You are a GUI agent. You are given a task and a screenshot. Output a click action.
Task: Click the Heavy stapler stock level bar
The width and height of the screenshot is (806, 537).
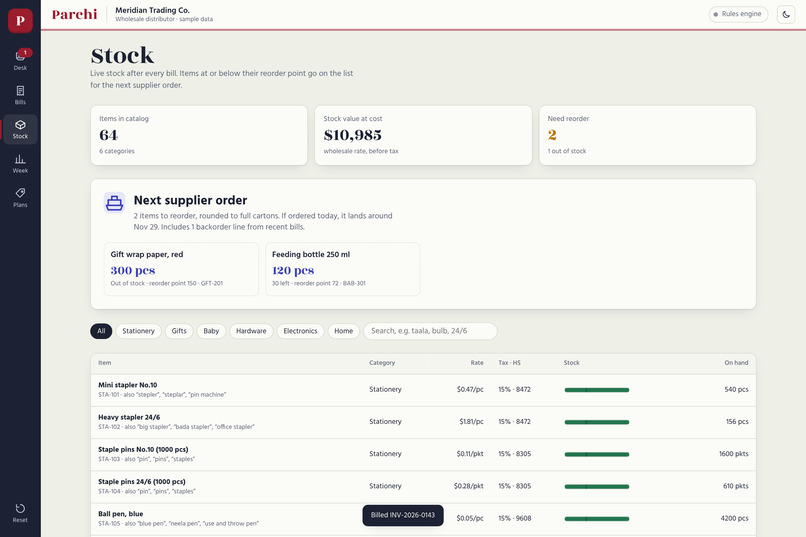(597, 422)
